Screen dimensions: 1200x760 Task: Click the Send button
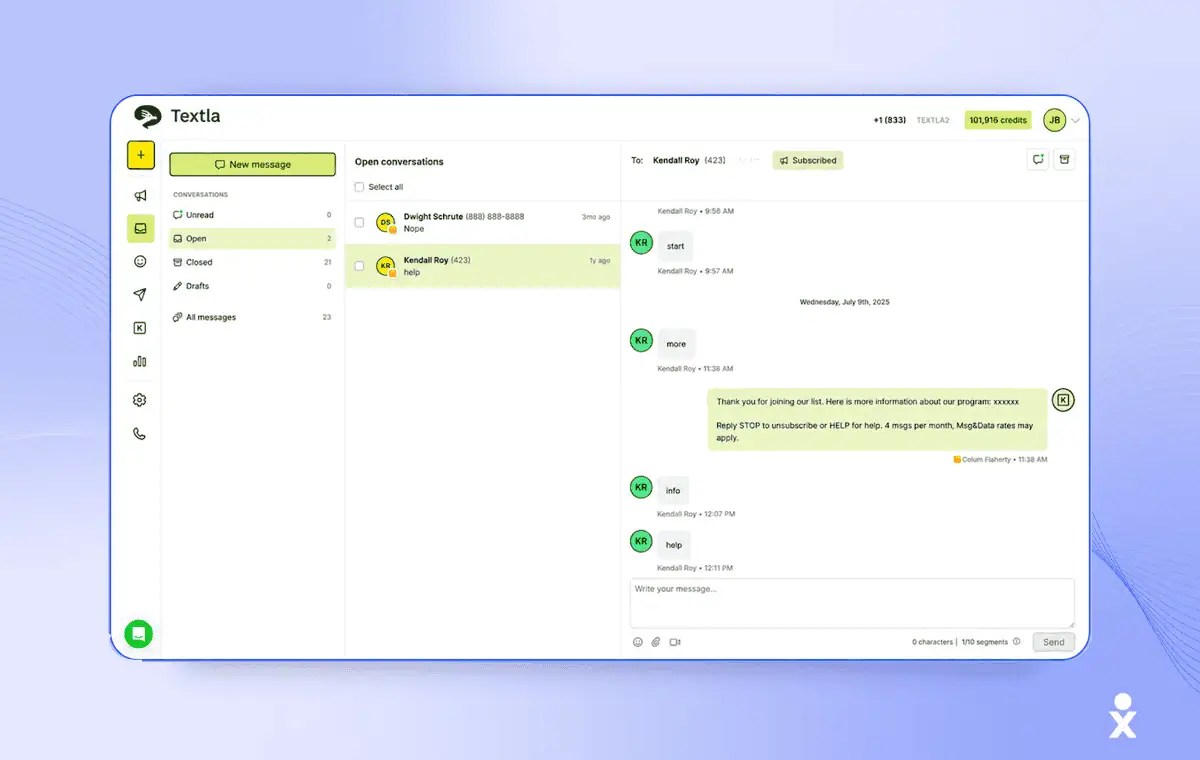[1054, 642]
